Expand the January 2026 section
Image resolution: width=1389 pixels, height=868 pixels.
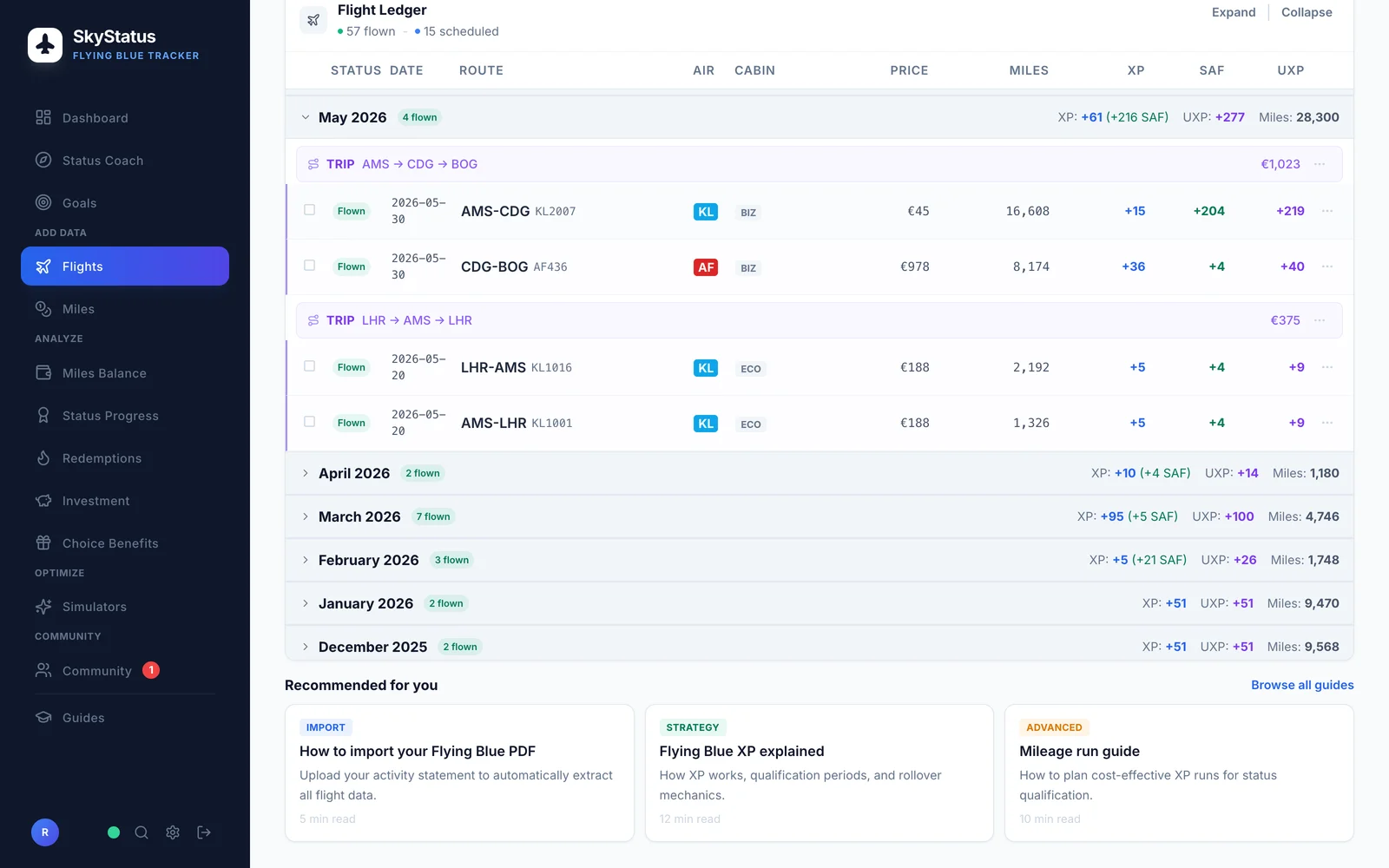[306, 603]
